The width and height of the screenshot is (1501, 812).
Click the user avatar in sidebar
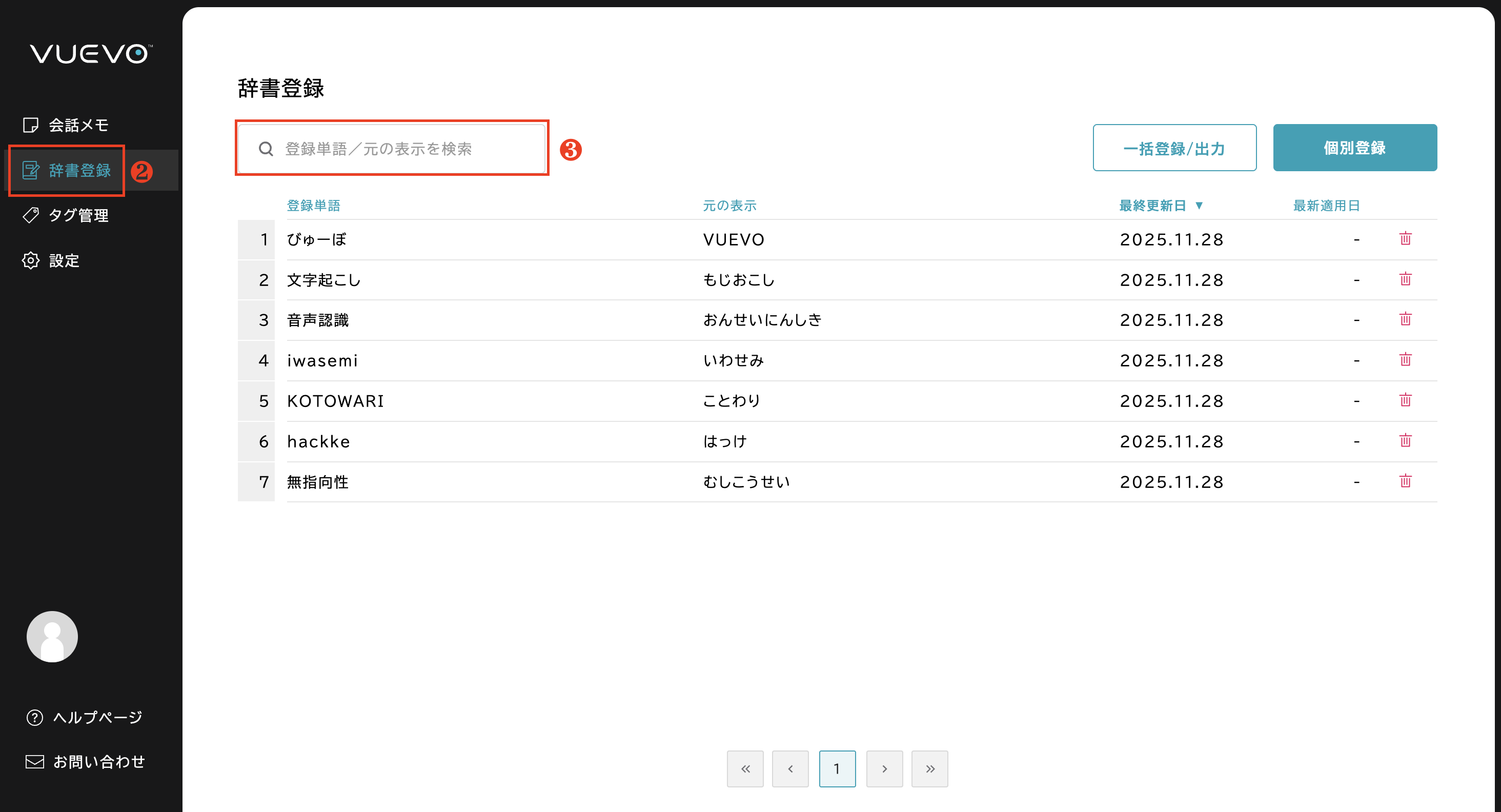coord(52,636)
